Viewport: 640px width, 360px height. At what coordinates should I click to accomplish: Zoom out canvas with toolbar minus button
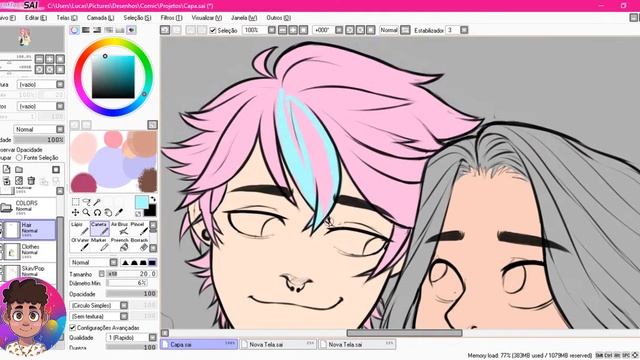(282, 30)
